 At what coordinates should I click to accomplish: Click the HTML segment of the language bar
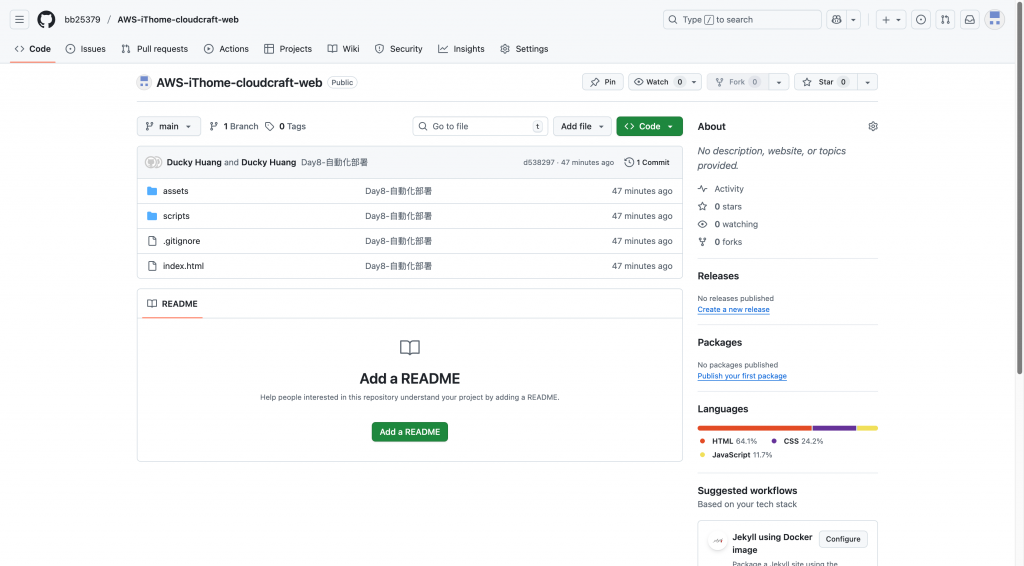coord(754,428)
